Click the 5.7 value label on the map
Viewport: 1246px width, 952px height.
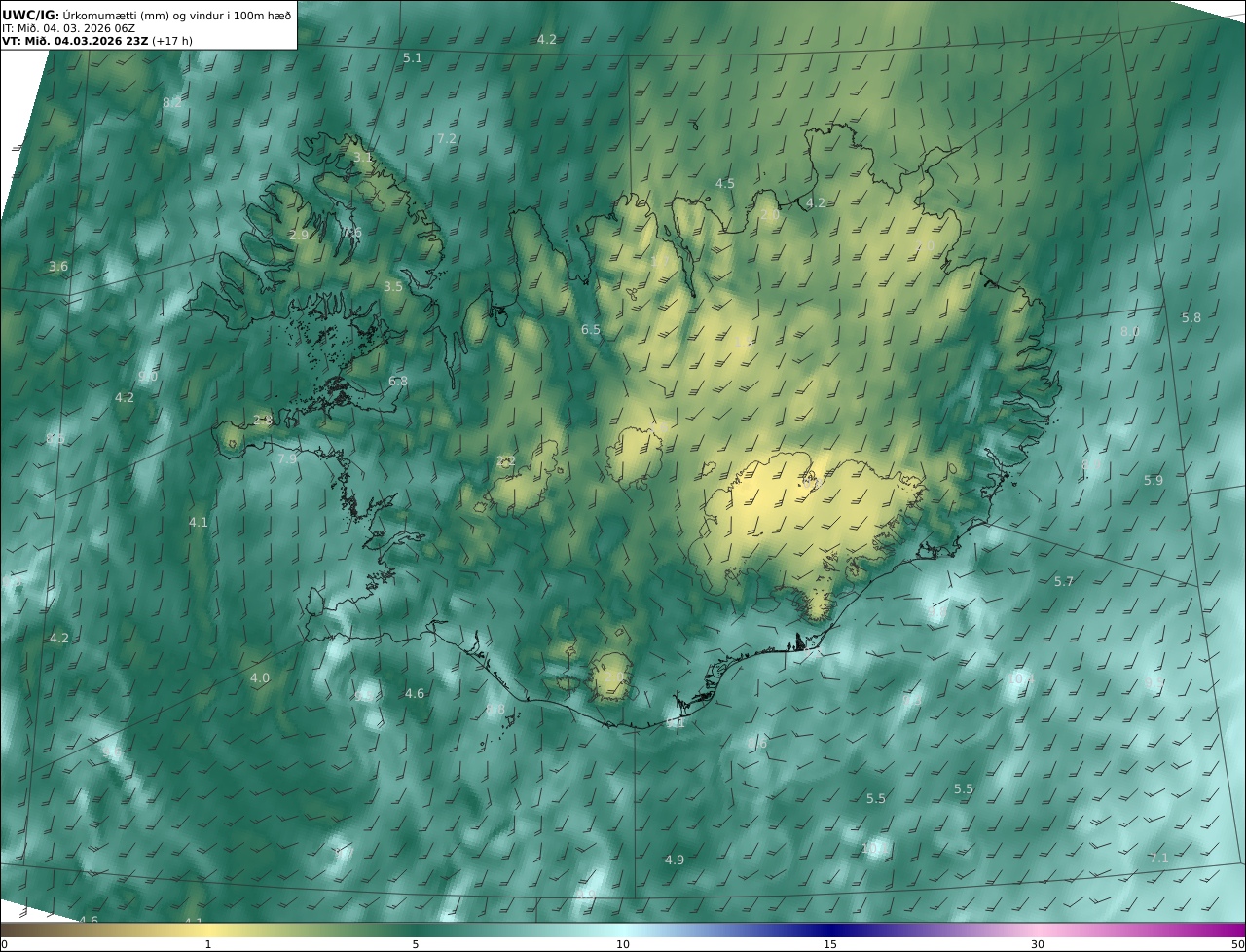1064,582
